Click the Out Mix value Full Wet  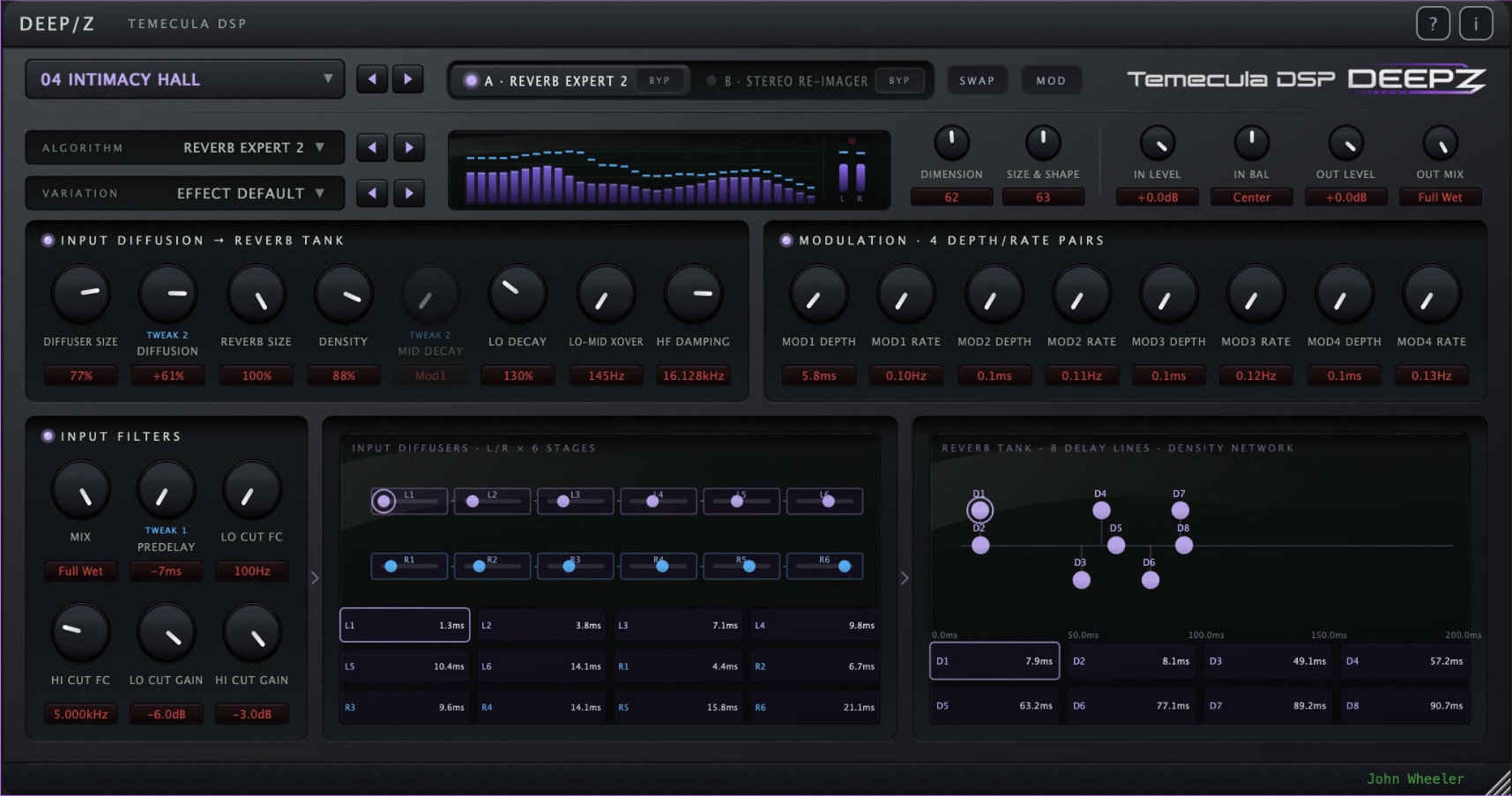click(1440, 197)
